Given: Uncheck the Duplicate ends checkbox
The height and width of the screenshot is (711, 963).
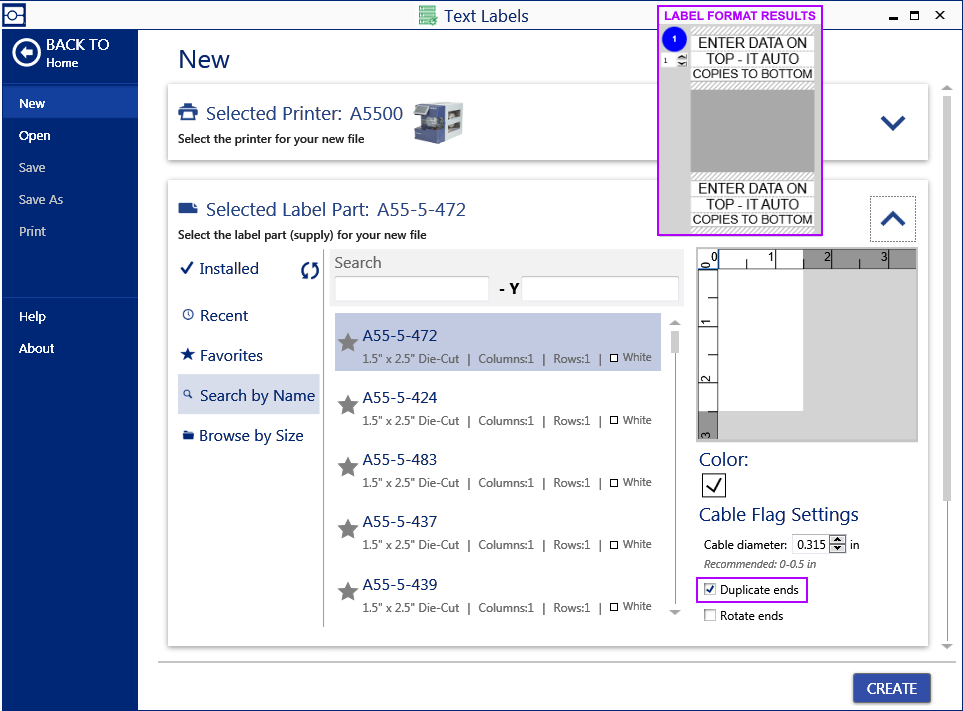Looking at the screenshot, I should (710, 590).
